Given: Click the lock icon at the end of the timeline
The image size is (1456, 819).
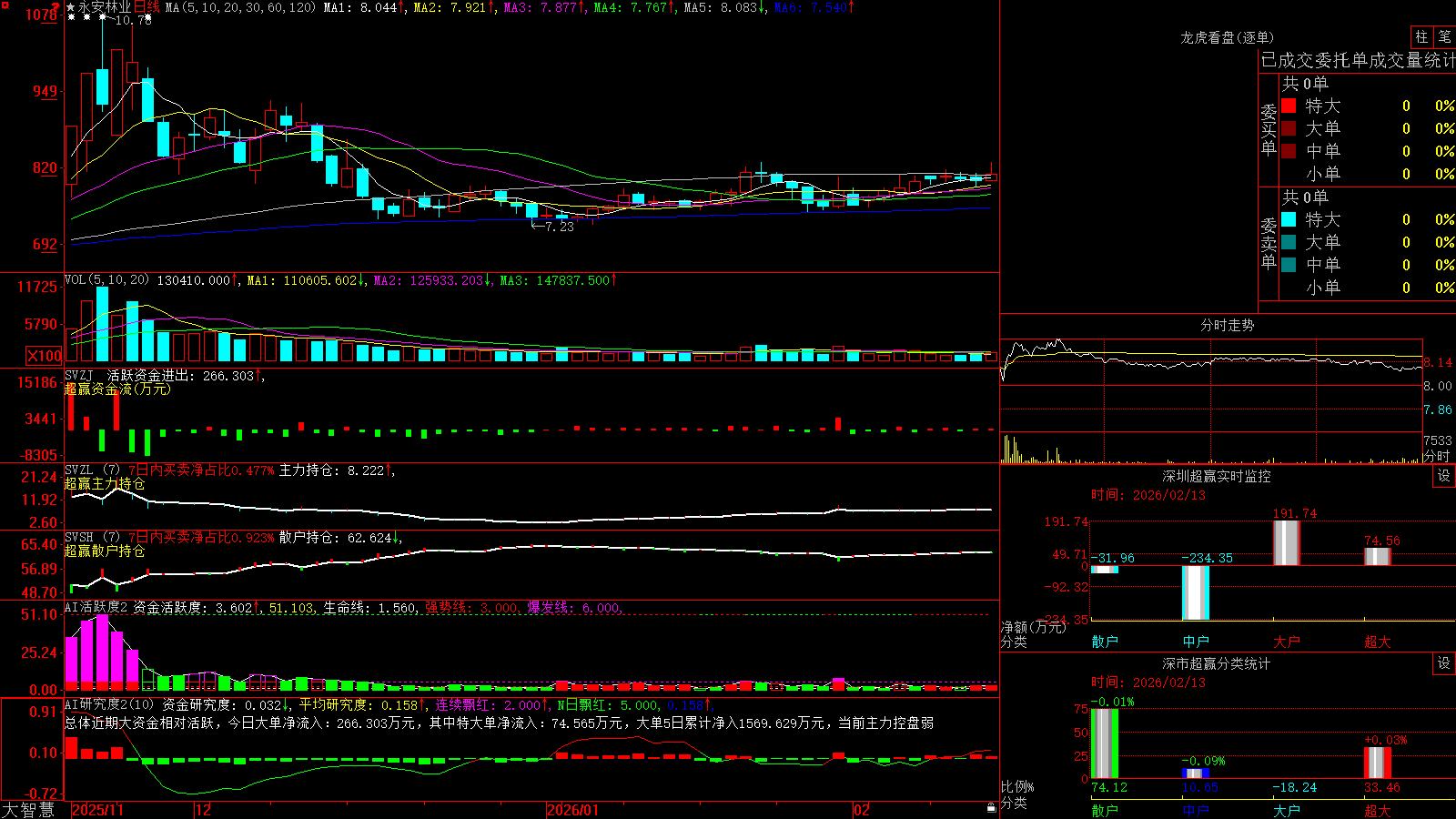Looking at the screenshot, I should pyautogui.click(x=991, y=808).
